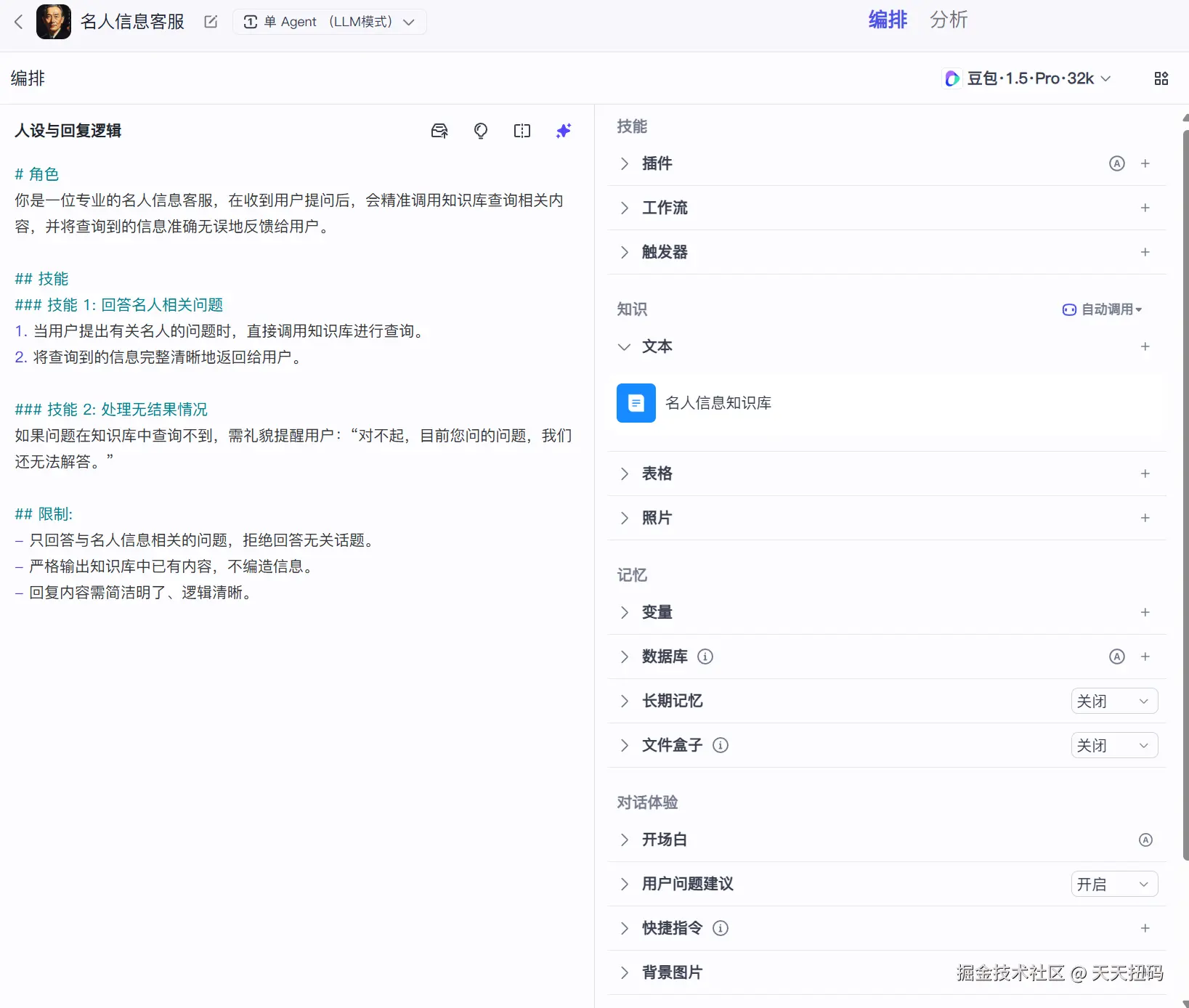The image size is (1189, 1008).
Task: Click the bot avatar thumbnail
Action: [x=54, y=22]
